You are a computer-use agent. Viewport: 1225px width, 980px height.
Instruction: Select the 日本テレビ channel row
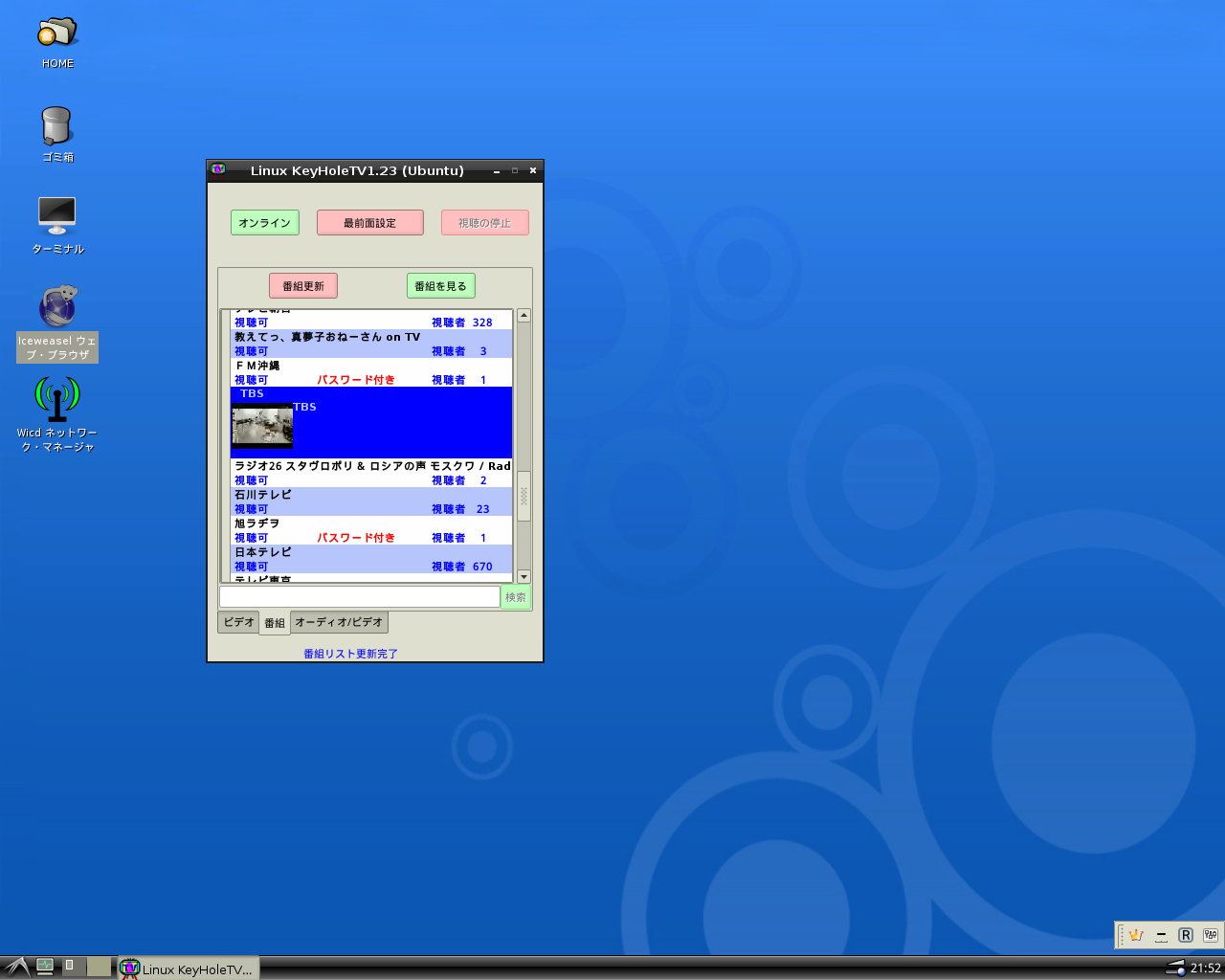tap(371, 559)
